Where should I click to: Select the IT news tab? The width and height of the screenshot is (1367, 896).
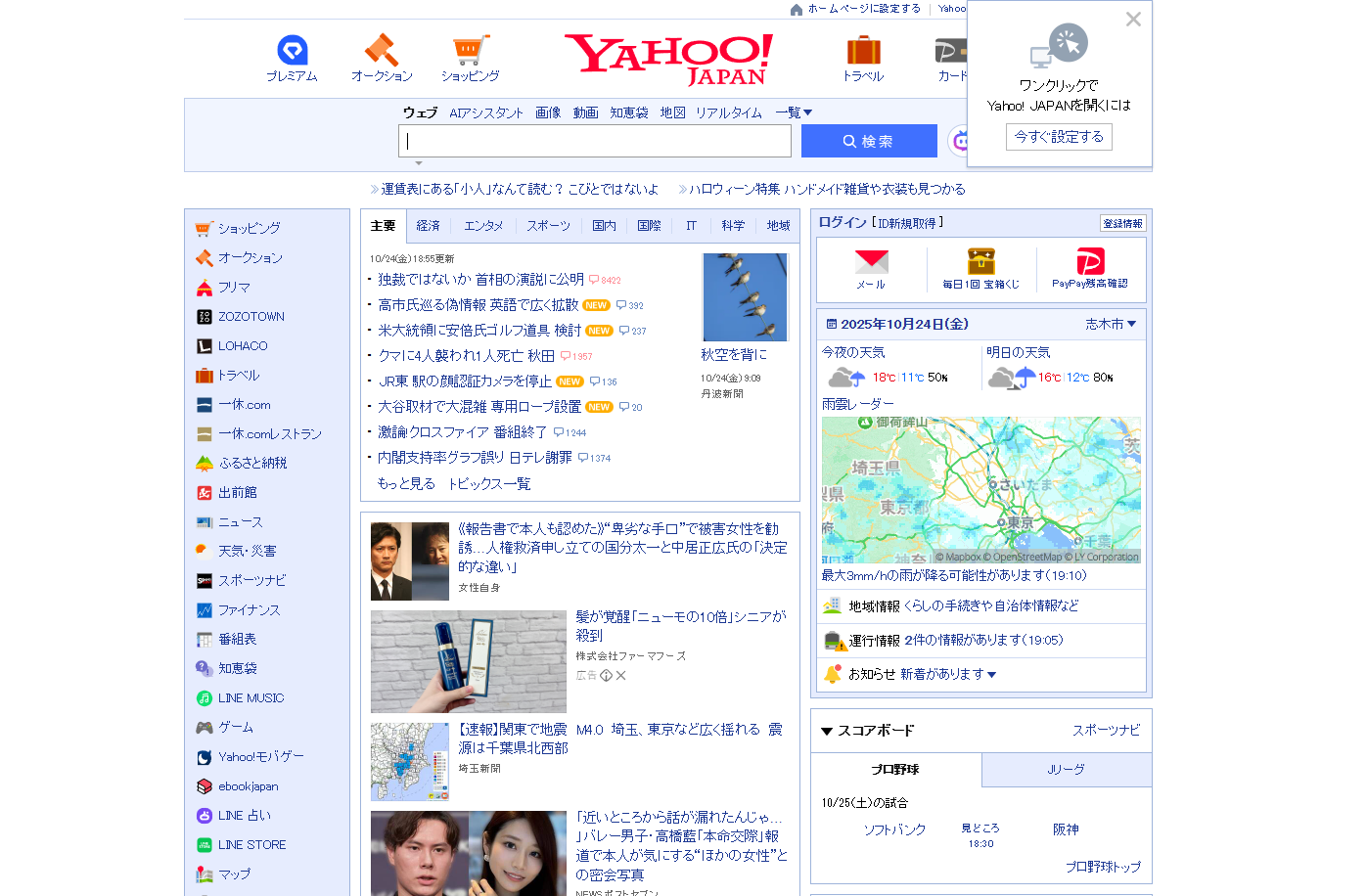pyautogui.click(x=691, y=226)
